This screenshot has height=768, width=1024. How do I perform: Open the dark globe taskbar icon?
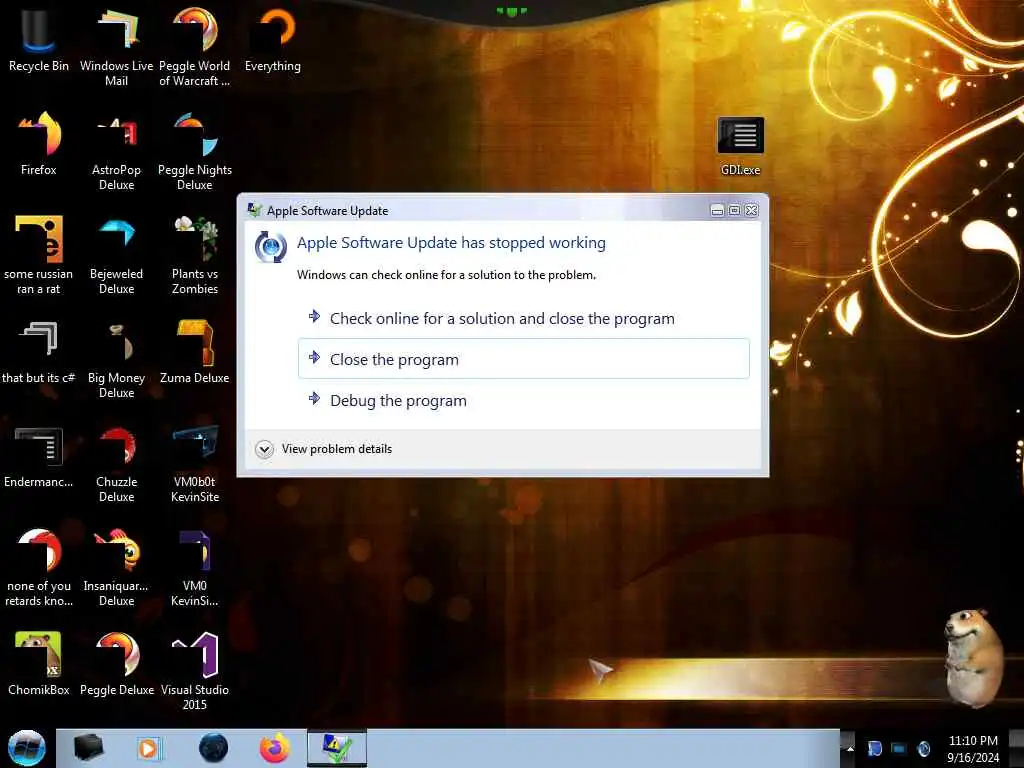coord(214,748)
